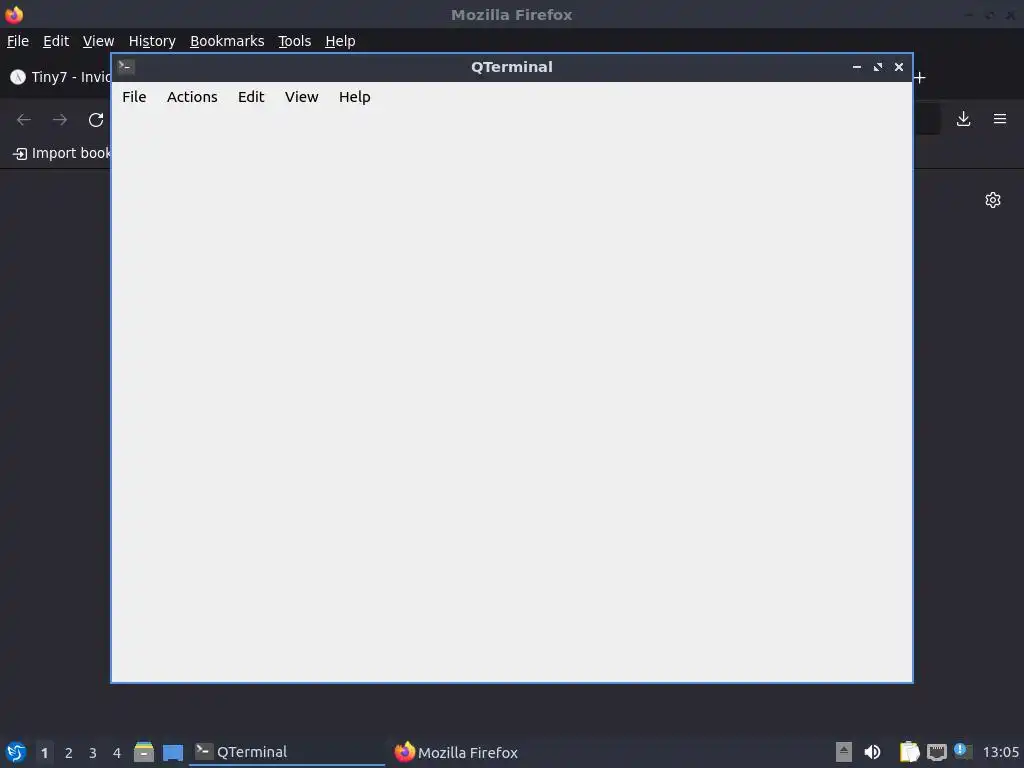The image size is (1024, 768).
Task: Switch to desktop 1
Action: coord(44,753)
